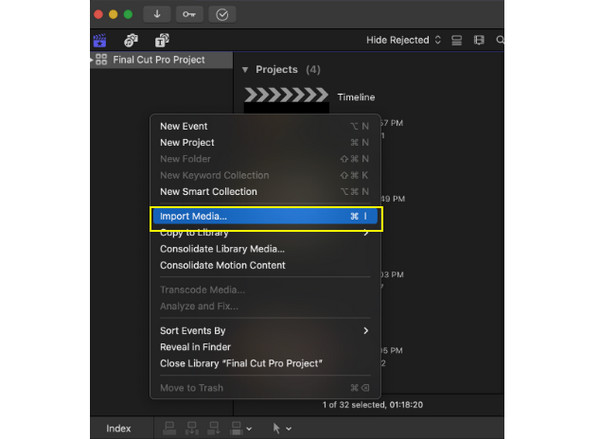Choose New Smart Collection menu item
Viewport: 600px width, 439px height.
pyautogui.click(x=264, y=192)
